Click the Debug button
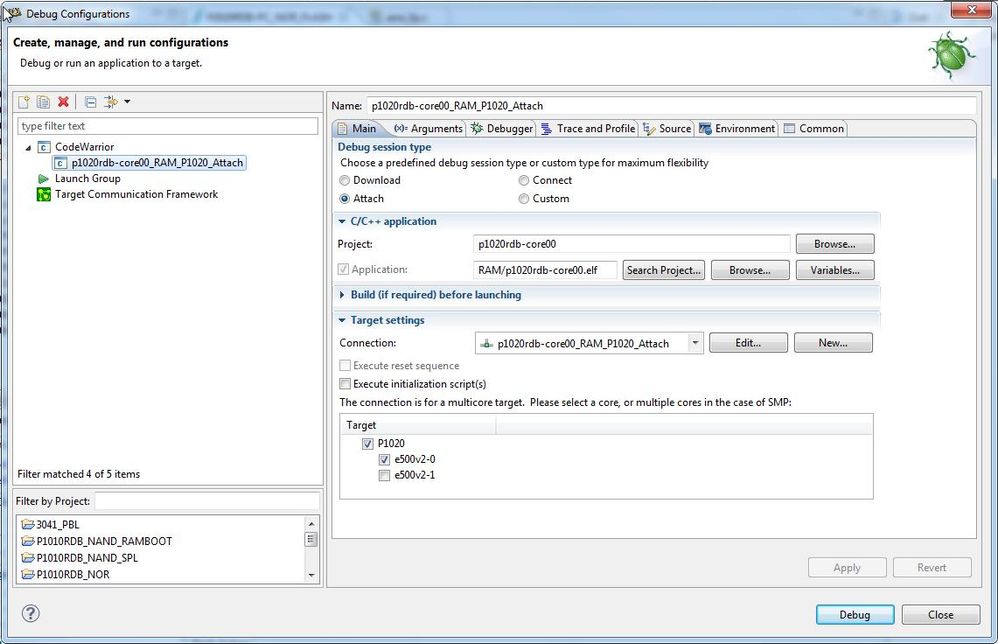 point(855,615)
